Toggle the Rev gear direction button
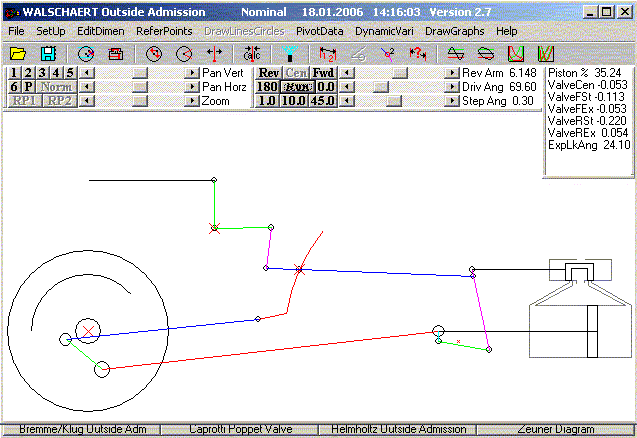This screenshot has width=637, height=438. (268, 73)
